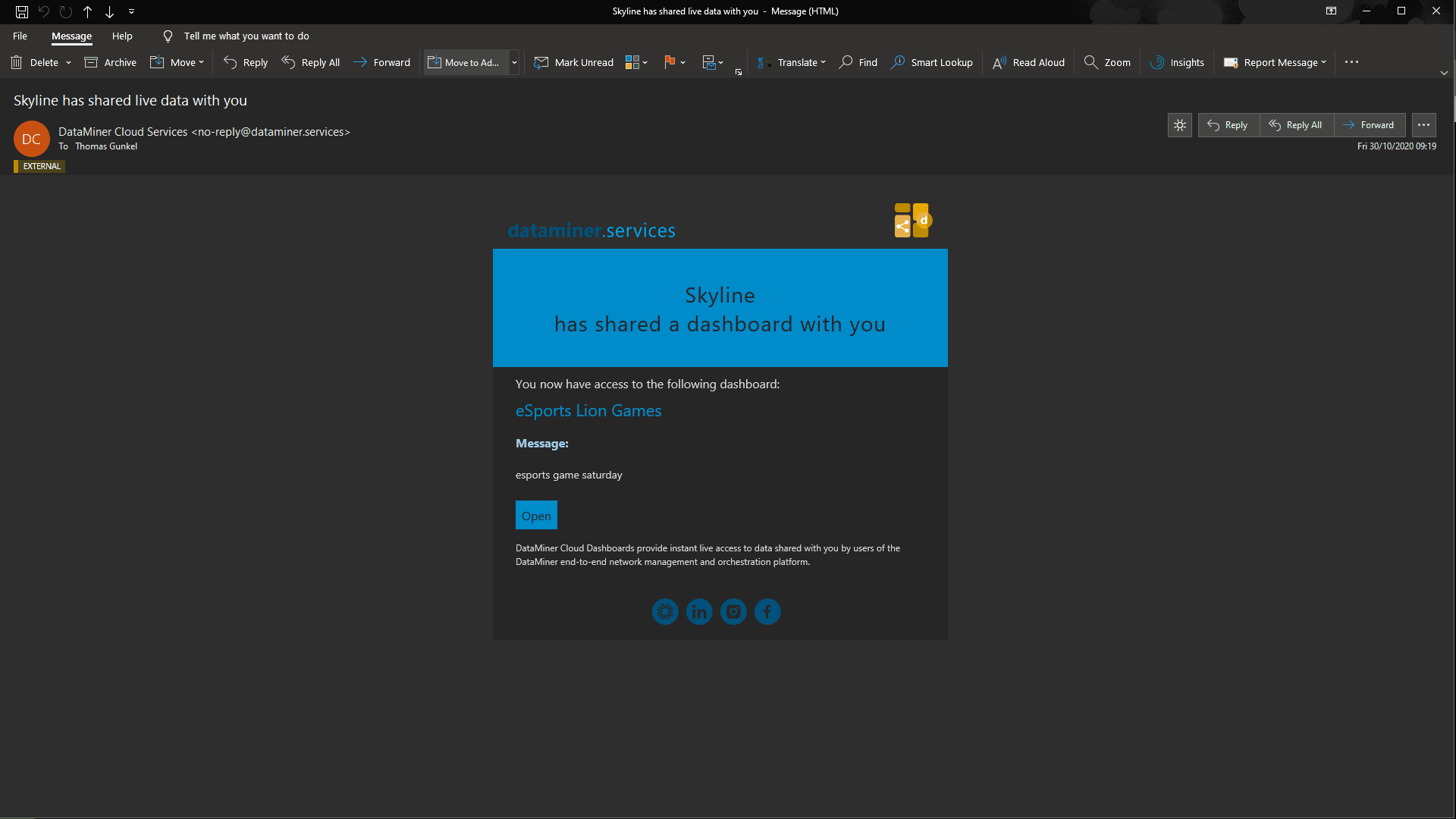
Task: Toggle dark background with sun icon
Action: pyautogui.click(x=1180, y=125)
